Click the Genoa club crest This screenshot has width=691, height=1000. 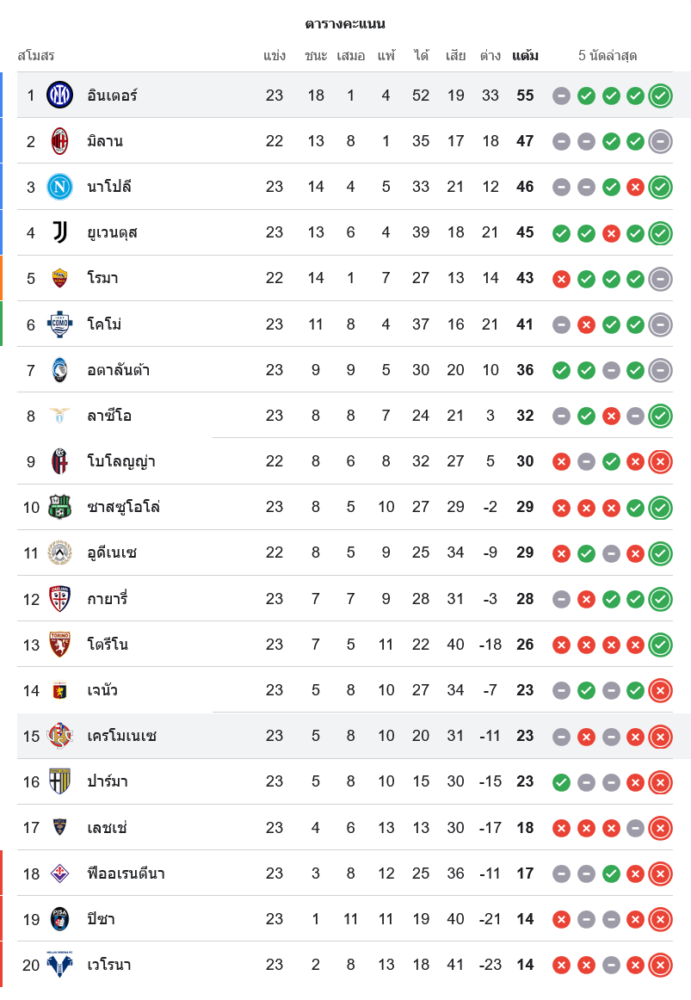point(60,690)
